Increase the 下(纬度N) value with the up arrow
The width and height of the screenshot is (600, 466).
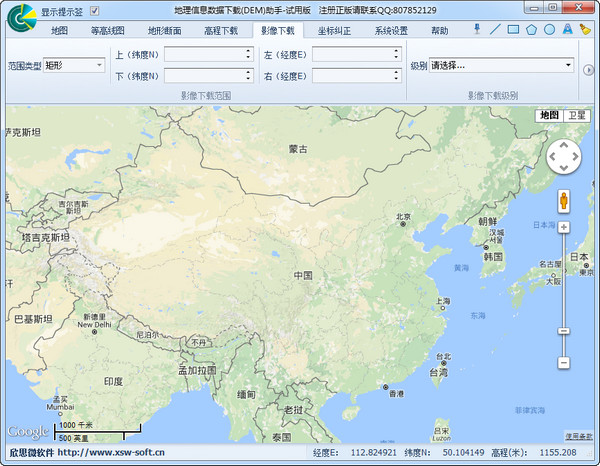tap(248, 72)
